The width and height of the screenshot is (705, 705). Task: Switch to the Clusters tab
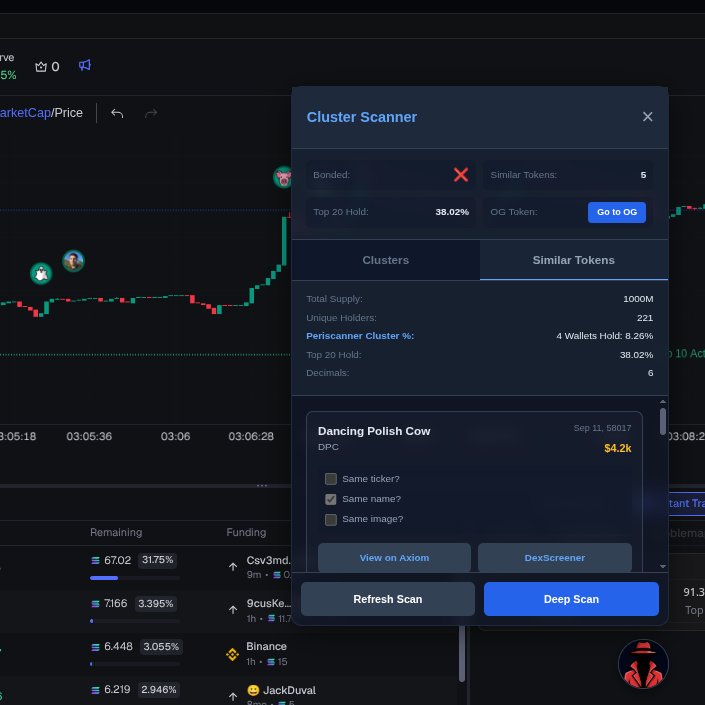pos(385,260)
